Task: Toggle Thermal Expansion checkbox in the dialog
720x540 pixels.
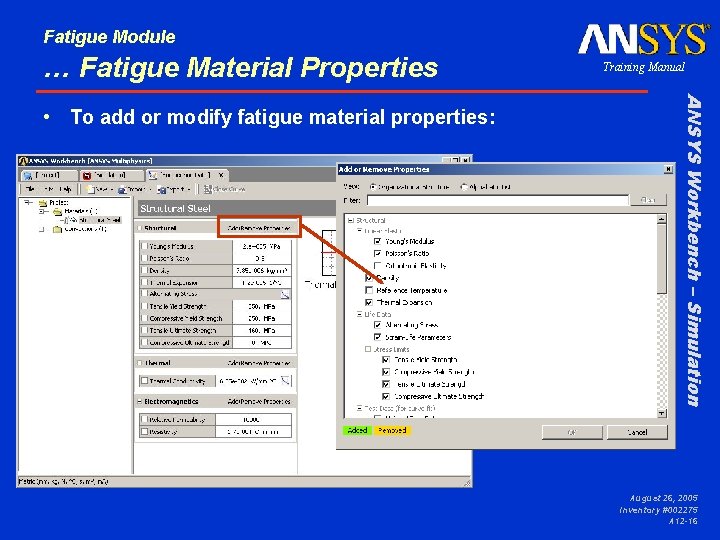Action: click(x=369, y=302)
